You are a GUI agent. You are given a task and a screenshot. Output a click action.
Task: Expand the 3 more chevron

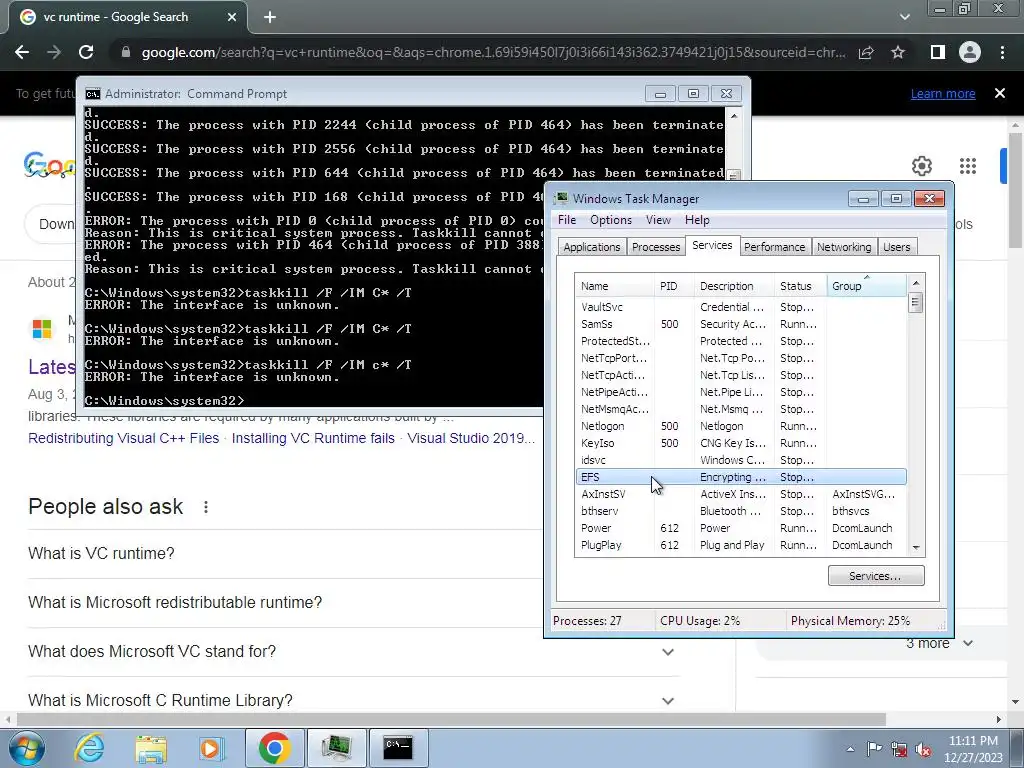pyautogui.click(x=968, y=643)
